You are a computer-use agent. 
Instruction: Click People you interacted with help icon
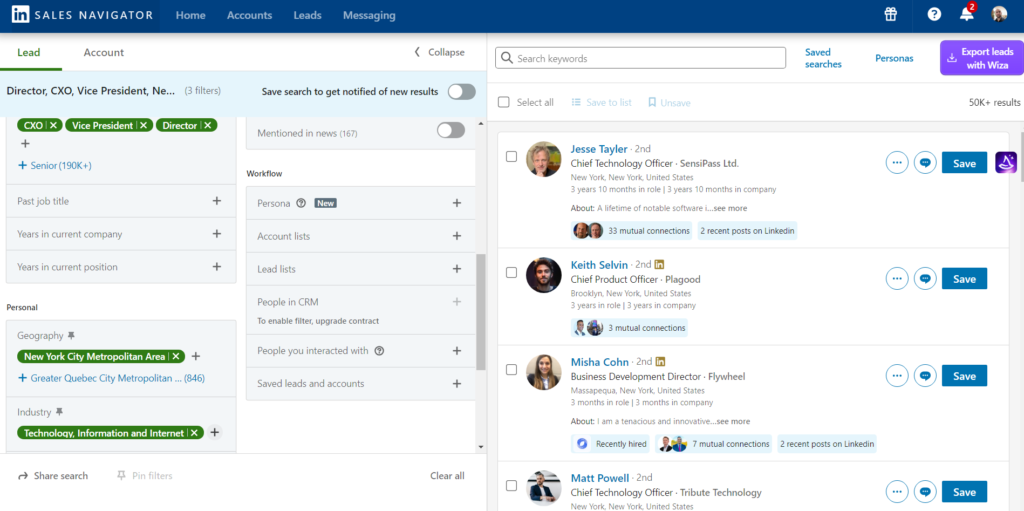[379, 351]
